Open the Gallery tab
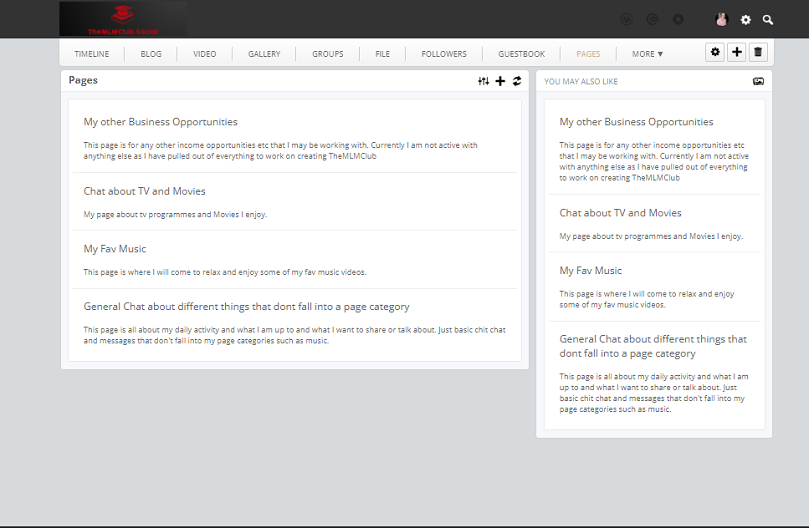Image resolution: width=809 pixels, height=528 pixels. point(264,54)
